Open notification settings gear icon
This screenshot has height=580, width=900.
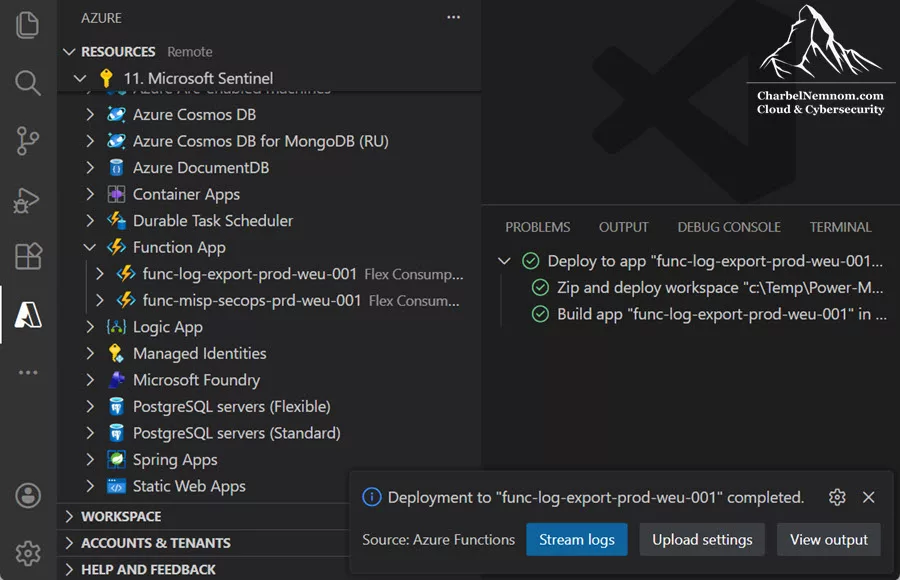pos(837,497)
